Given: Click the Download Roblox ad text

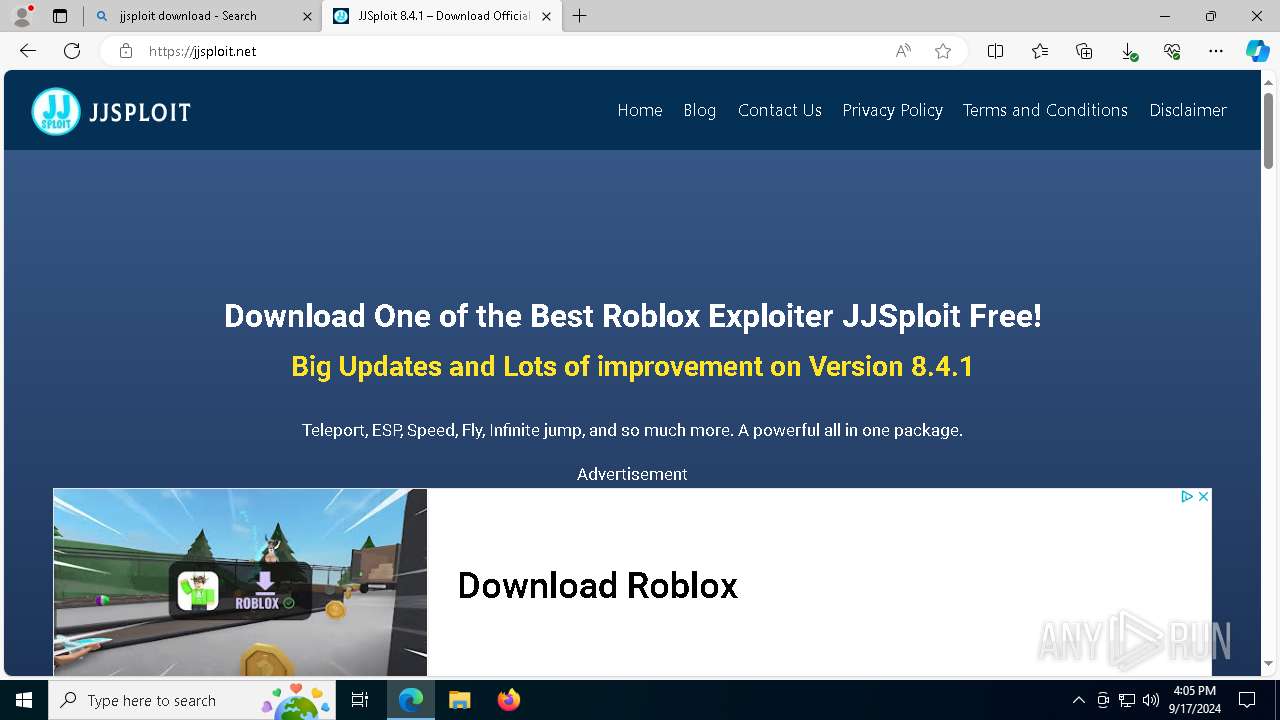Looking at the screenshot, I should (x=598, y=585).
